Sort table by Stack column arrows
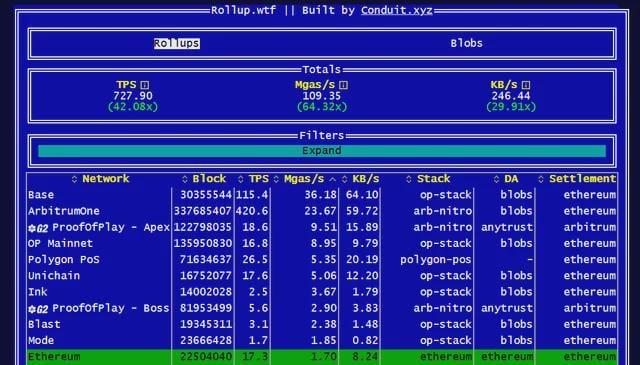640x365 pixels. pyautogui.click(x=409, y=179)
